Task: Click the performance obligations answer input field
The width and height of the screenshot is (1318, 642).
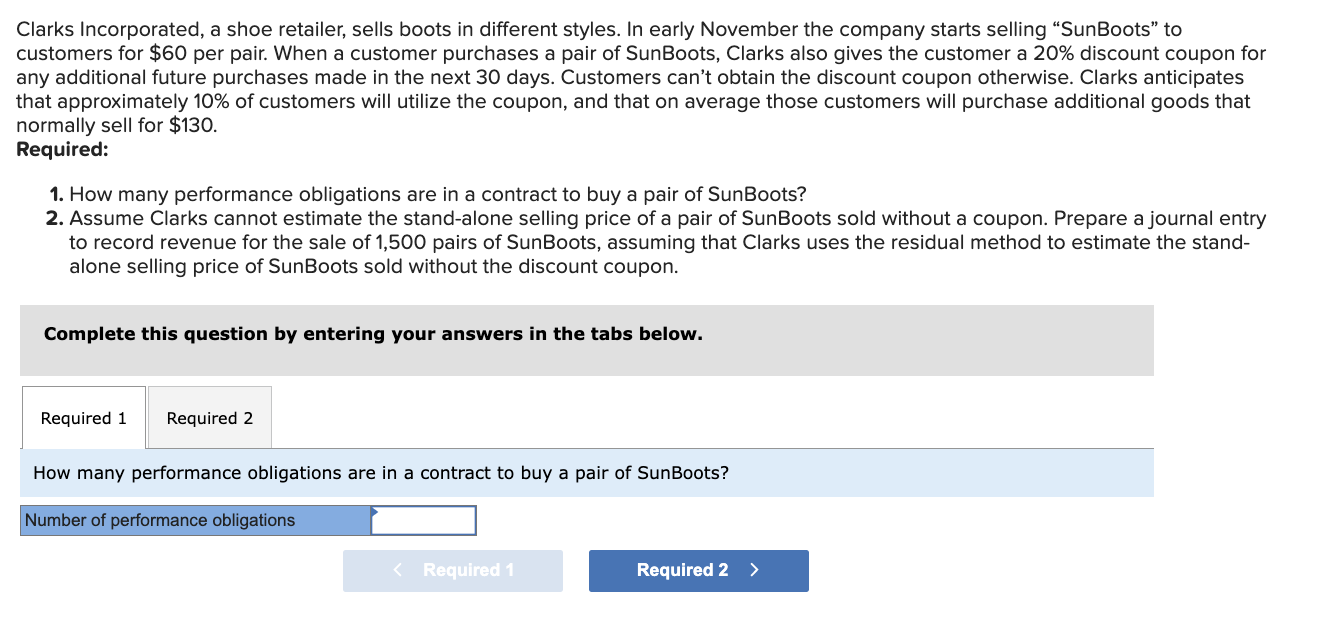Action: point(425,520)
